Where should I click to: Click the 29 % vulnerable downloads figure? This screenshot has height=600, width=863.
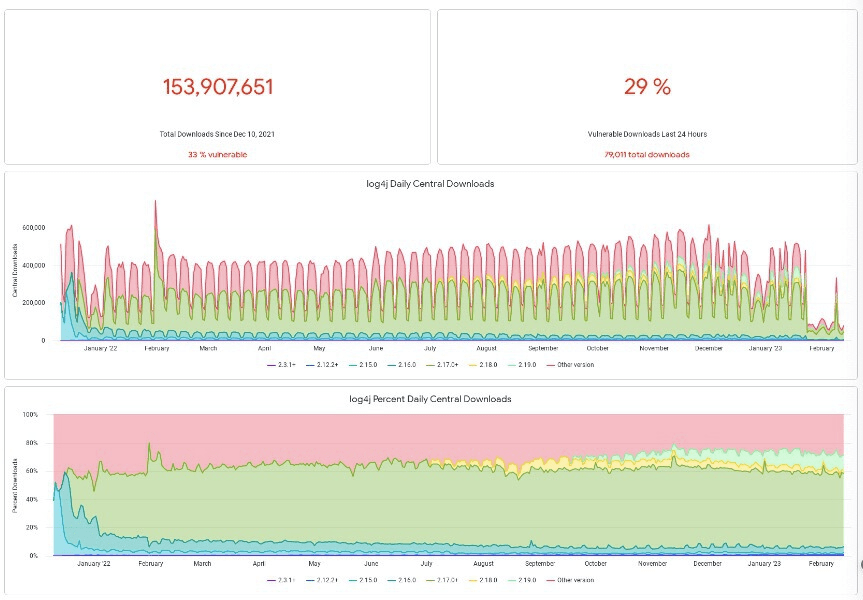point(647,87)
